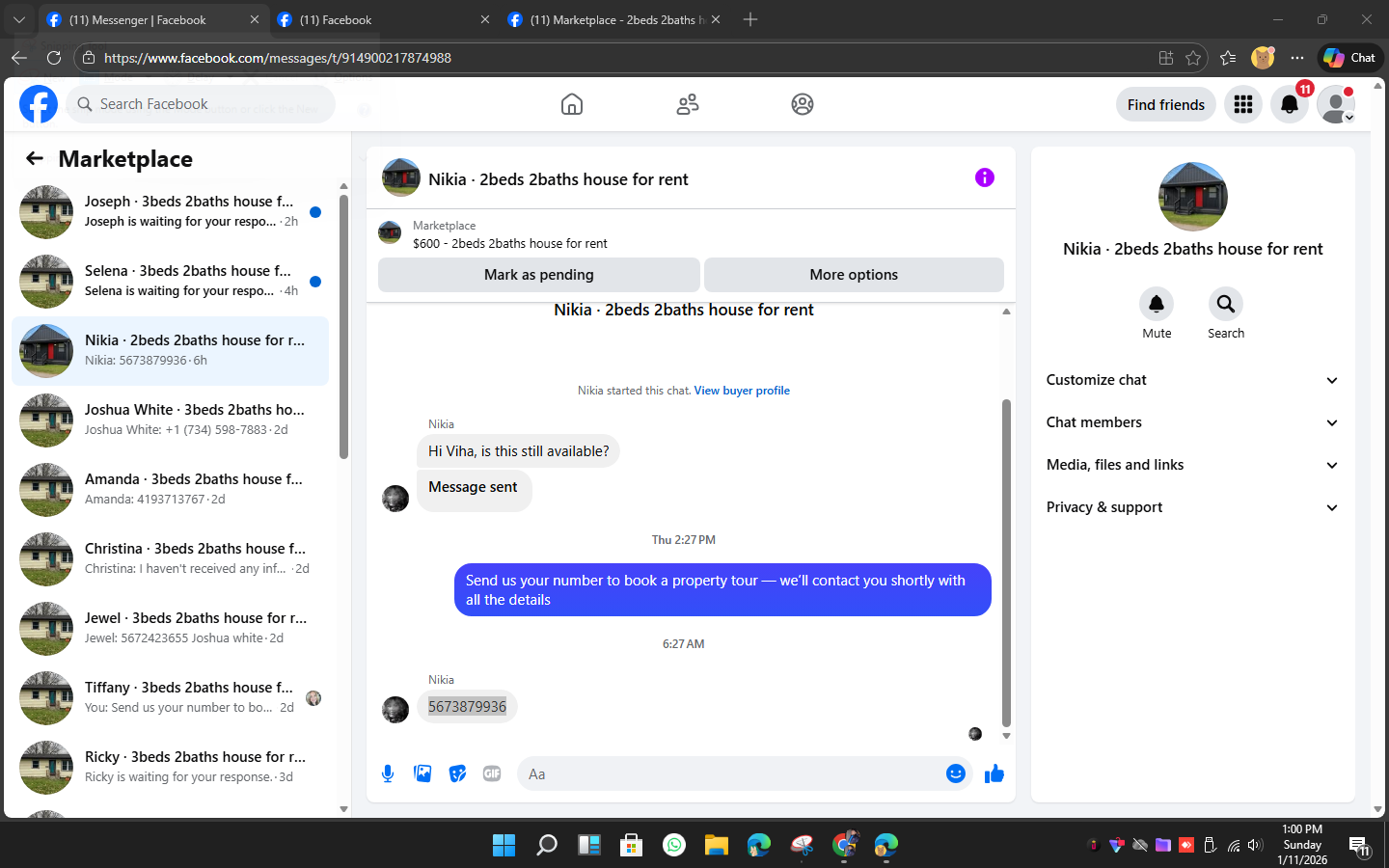Open the taskbar search magnifier

[547, 845]
